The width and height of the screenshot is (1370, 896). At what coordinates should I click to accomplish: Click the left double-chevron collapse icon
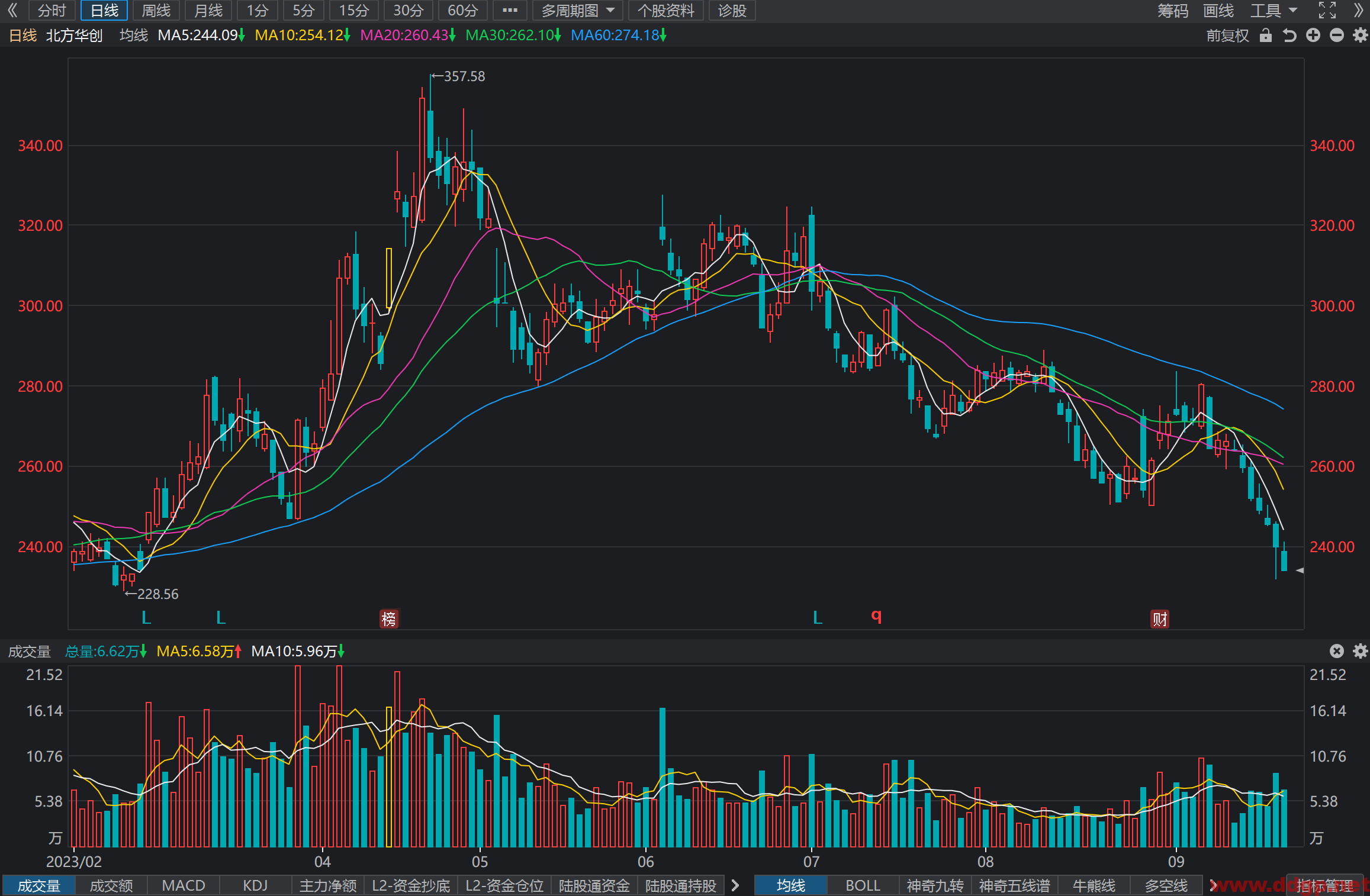[12, 10]
